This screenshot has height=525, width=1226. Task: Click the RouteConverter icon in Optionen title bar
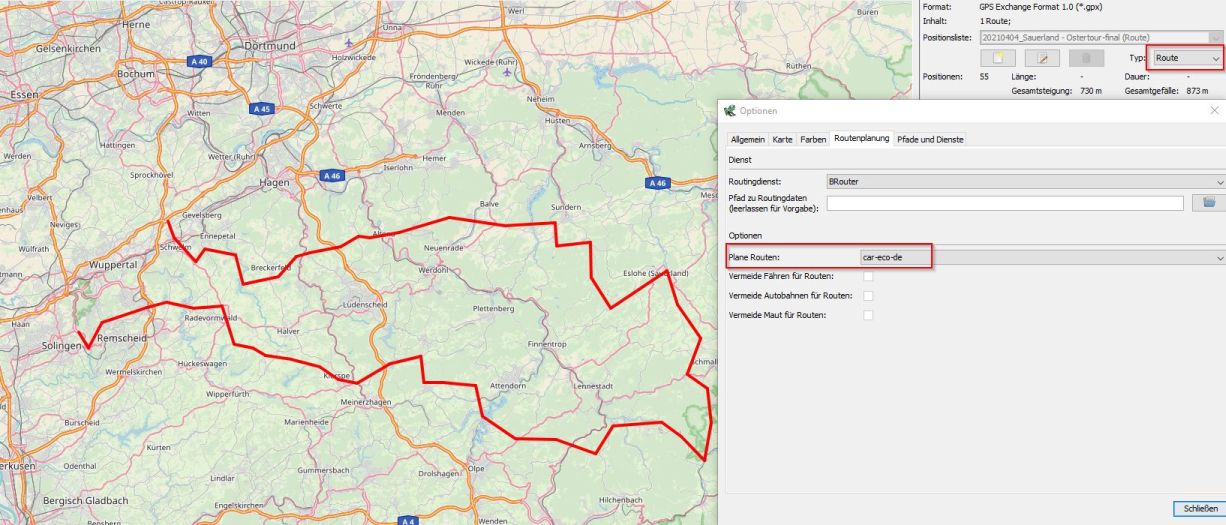[729, 111]
